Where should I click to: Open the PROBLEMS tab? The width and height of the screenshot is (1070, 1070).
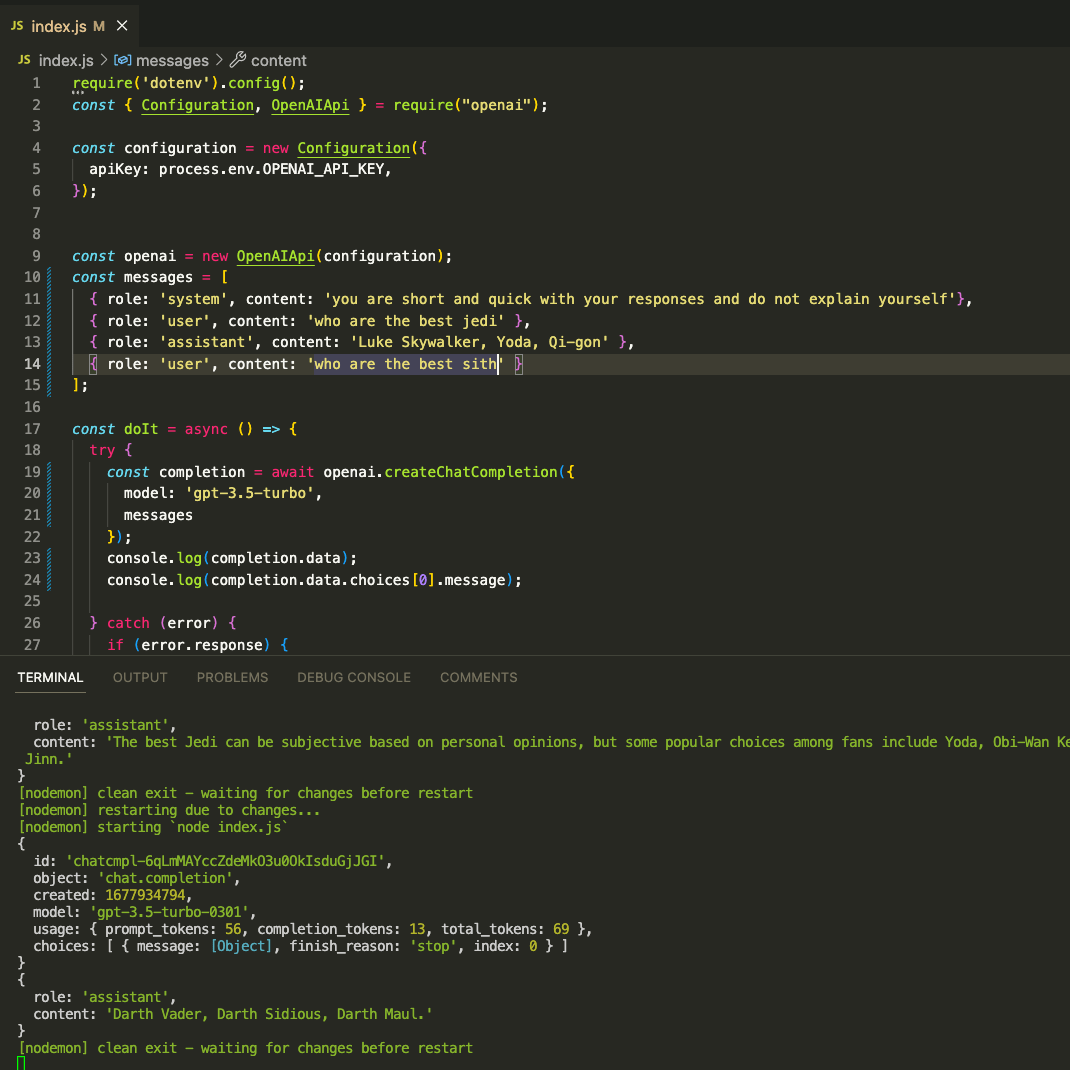coord(232,677)
